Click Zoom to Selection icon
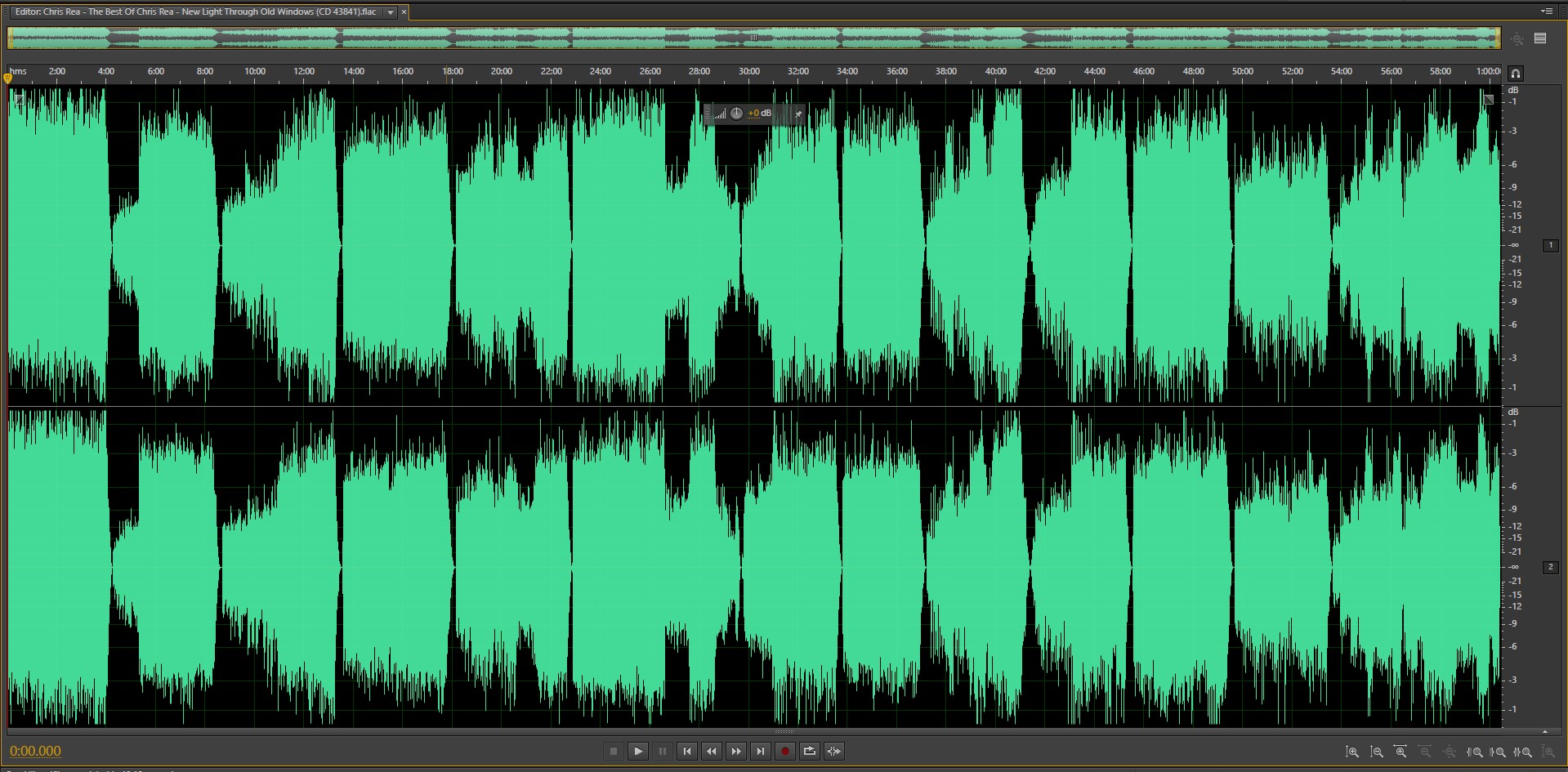Viewport: 1568px width, 772px height. pos(1523,752)
